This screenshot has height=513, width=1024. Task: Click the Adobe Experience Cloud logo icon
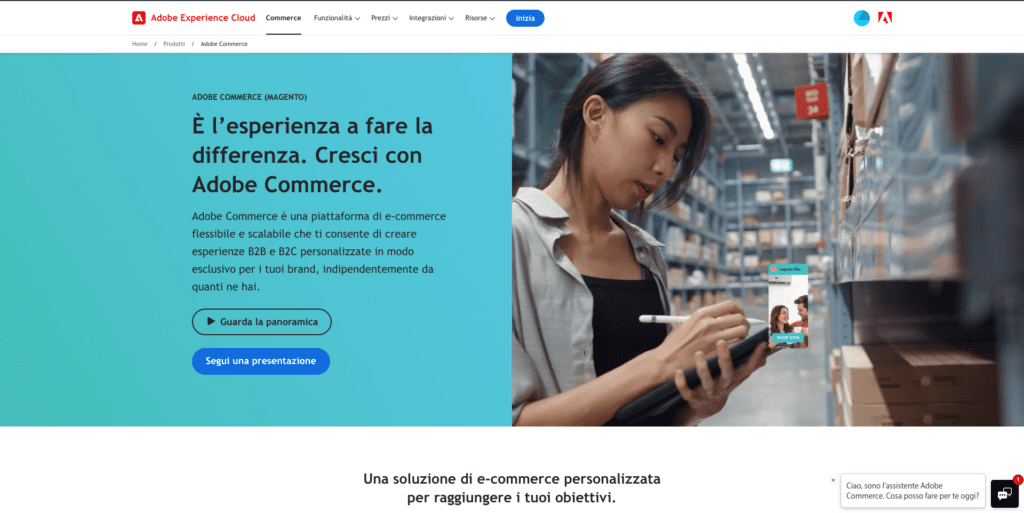[138, 18]
